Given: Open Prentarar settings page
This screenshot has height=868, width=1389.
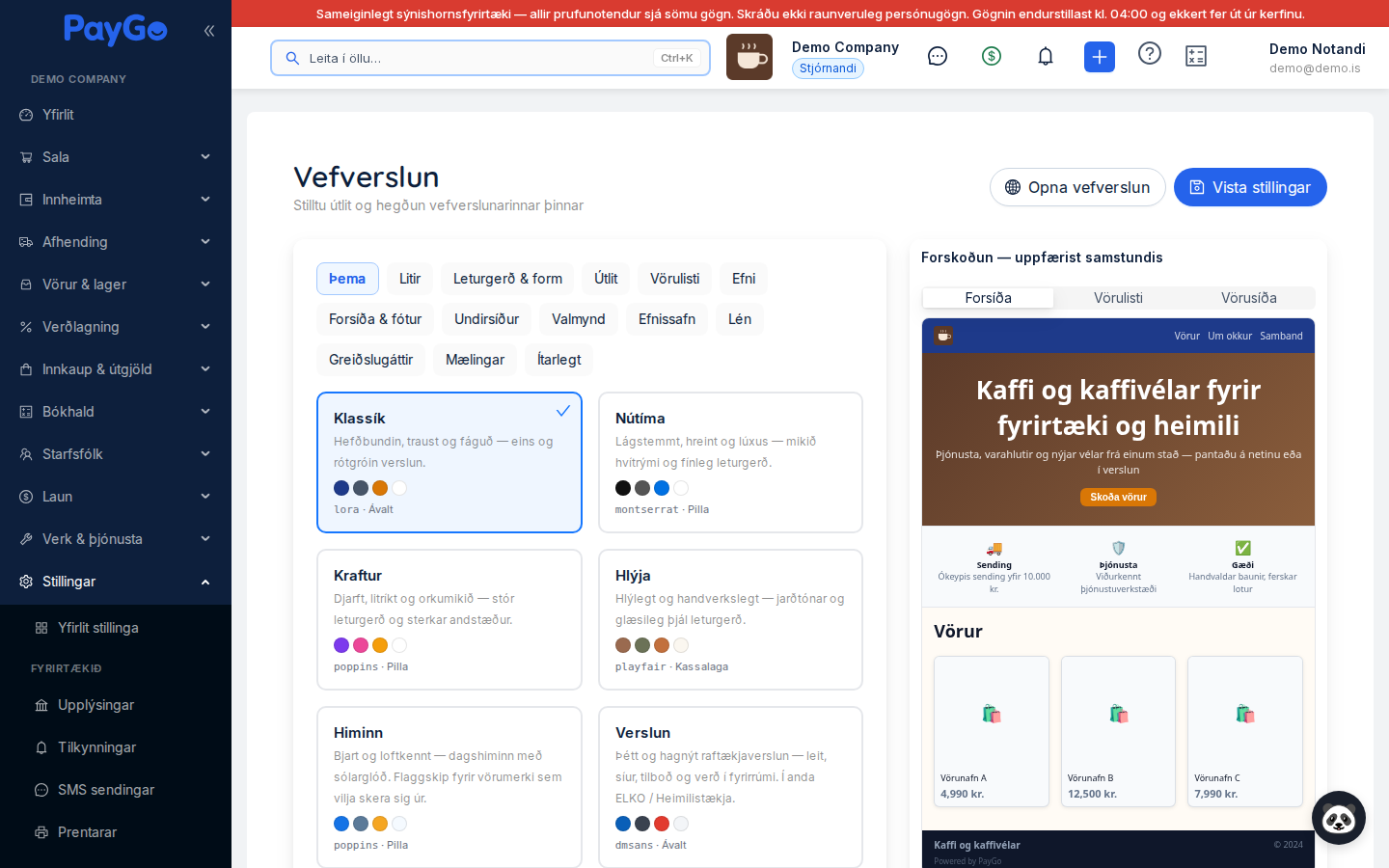Looking at the screenshot, I should pyautogui.click(x=116, y=832).
